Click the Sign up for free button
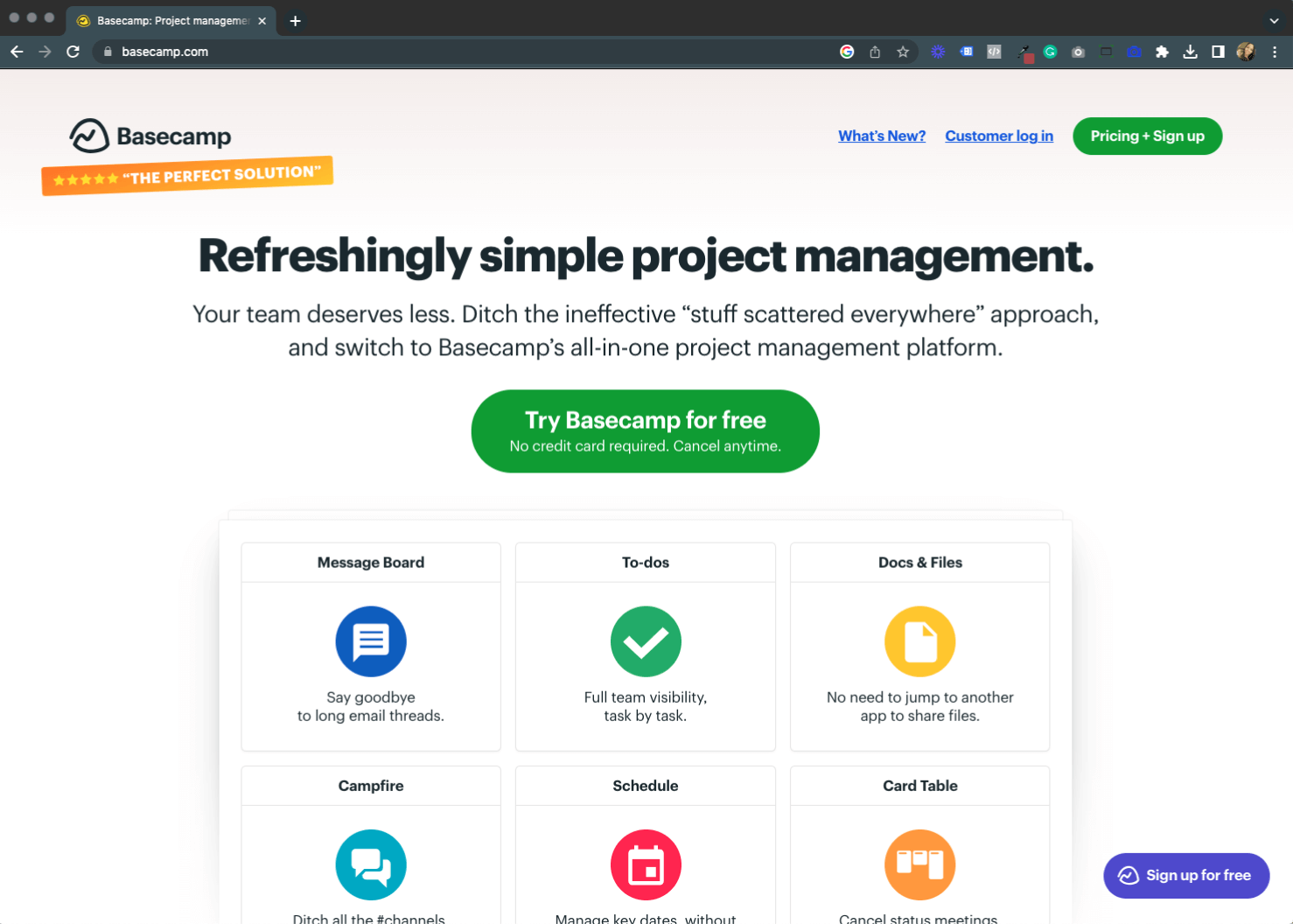This screenshot has height=924, width=1293. tap(1186, 875)
